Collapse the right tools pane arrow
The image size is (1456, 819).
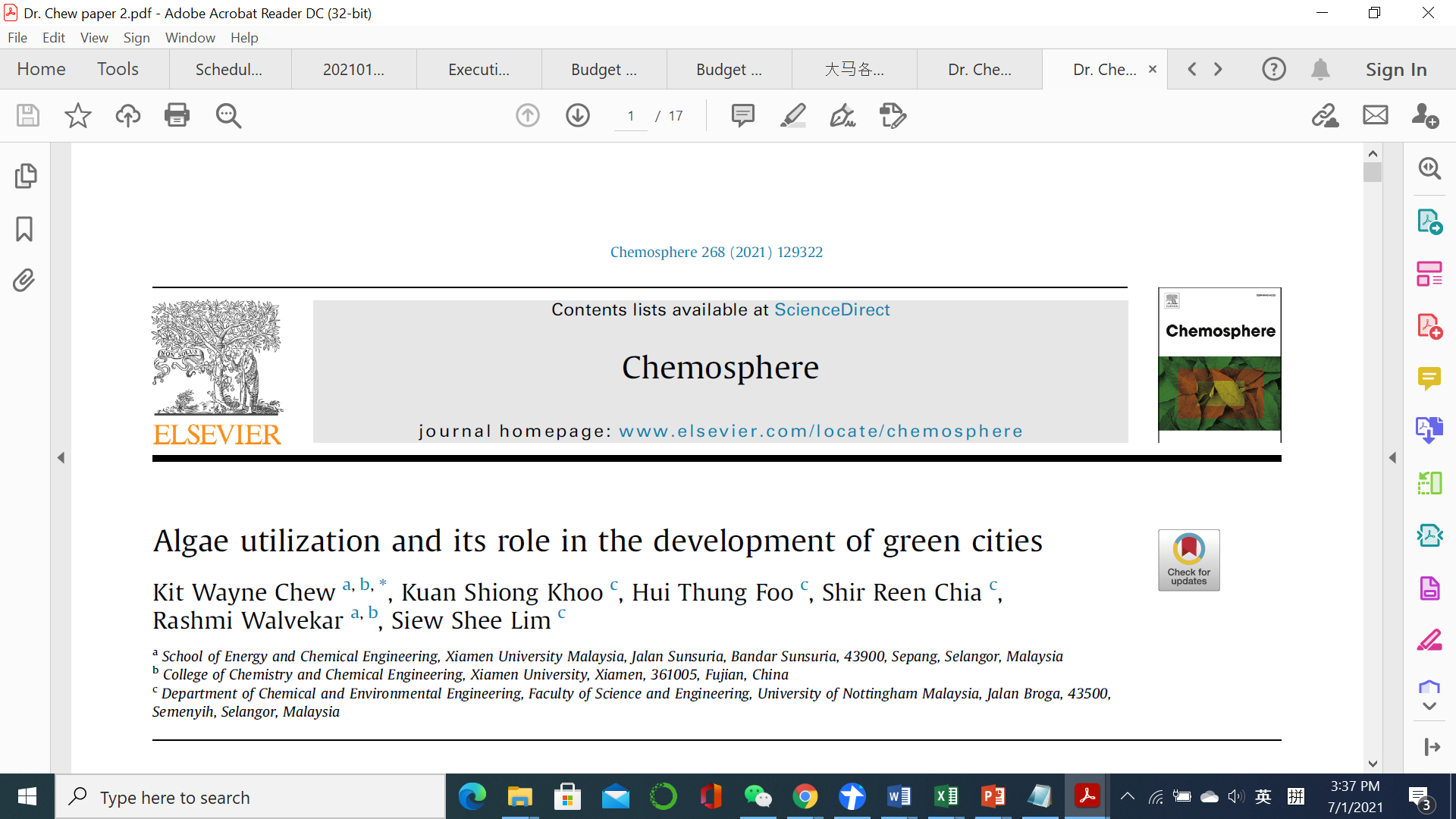(x=1392, y=457)
